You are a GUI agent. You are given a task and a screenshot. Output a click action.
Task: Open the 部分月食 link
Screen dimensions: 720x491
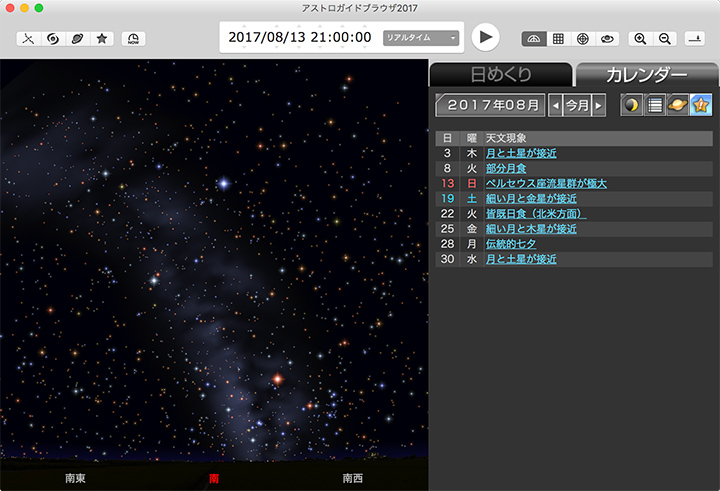point(506,169)
